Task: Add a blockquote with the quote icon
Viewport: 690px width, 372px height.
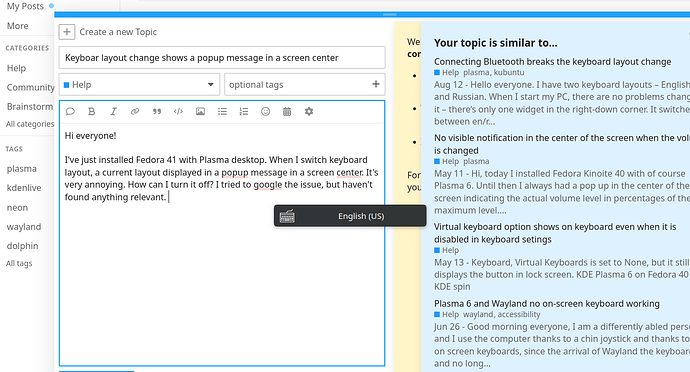Action: pyautogui.click(x=157, y=111)
